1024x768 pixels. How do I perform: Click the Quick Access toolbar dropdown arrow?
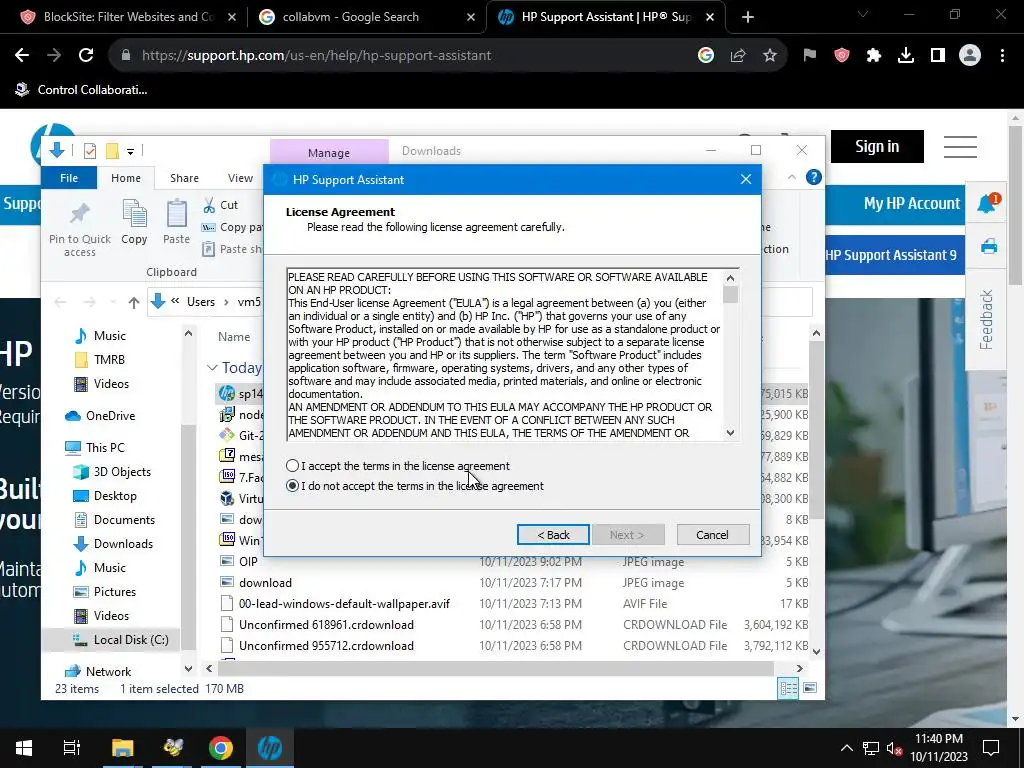[131, 152]
